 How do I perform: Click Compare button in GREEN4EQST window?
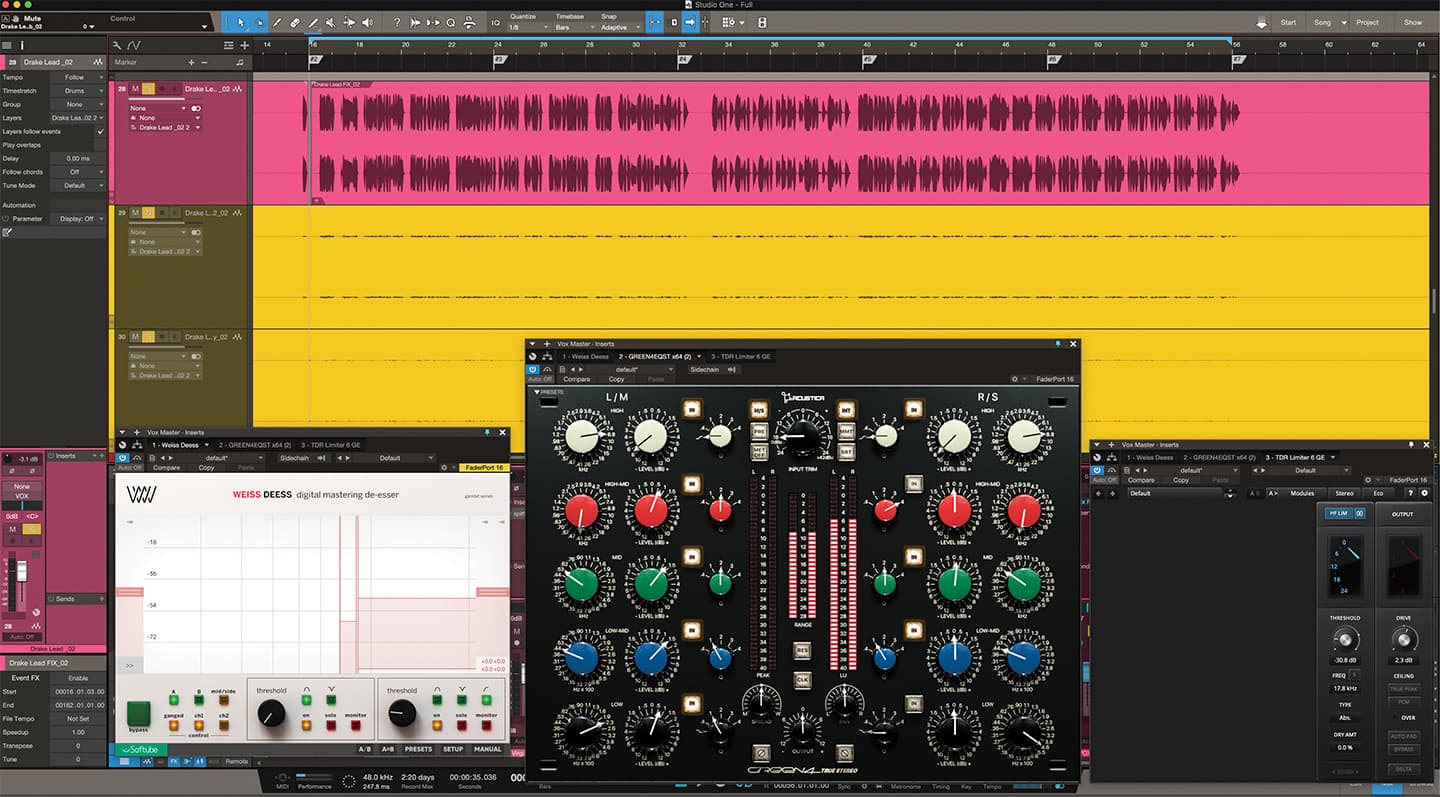pos(576,379)
